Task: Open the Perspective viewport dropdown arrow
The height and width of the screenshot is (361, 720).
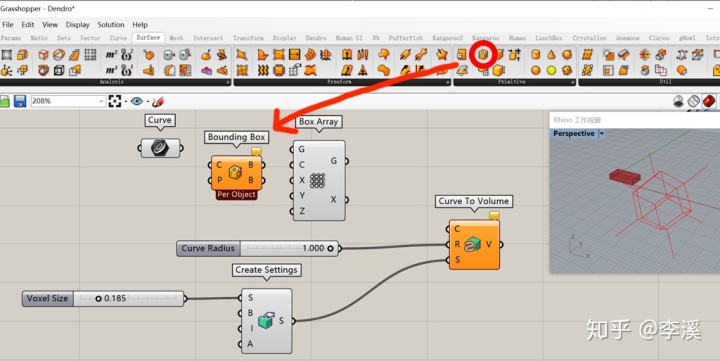Action: 602,134
